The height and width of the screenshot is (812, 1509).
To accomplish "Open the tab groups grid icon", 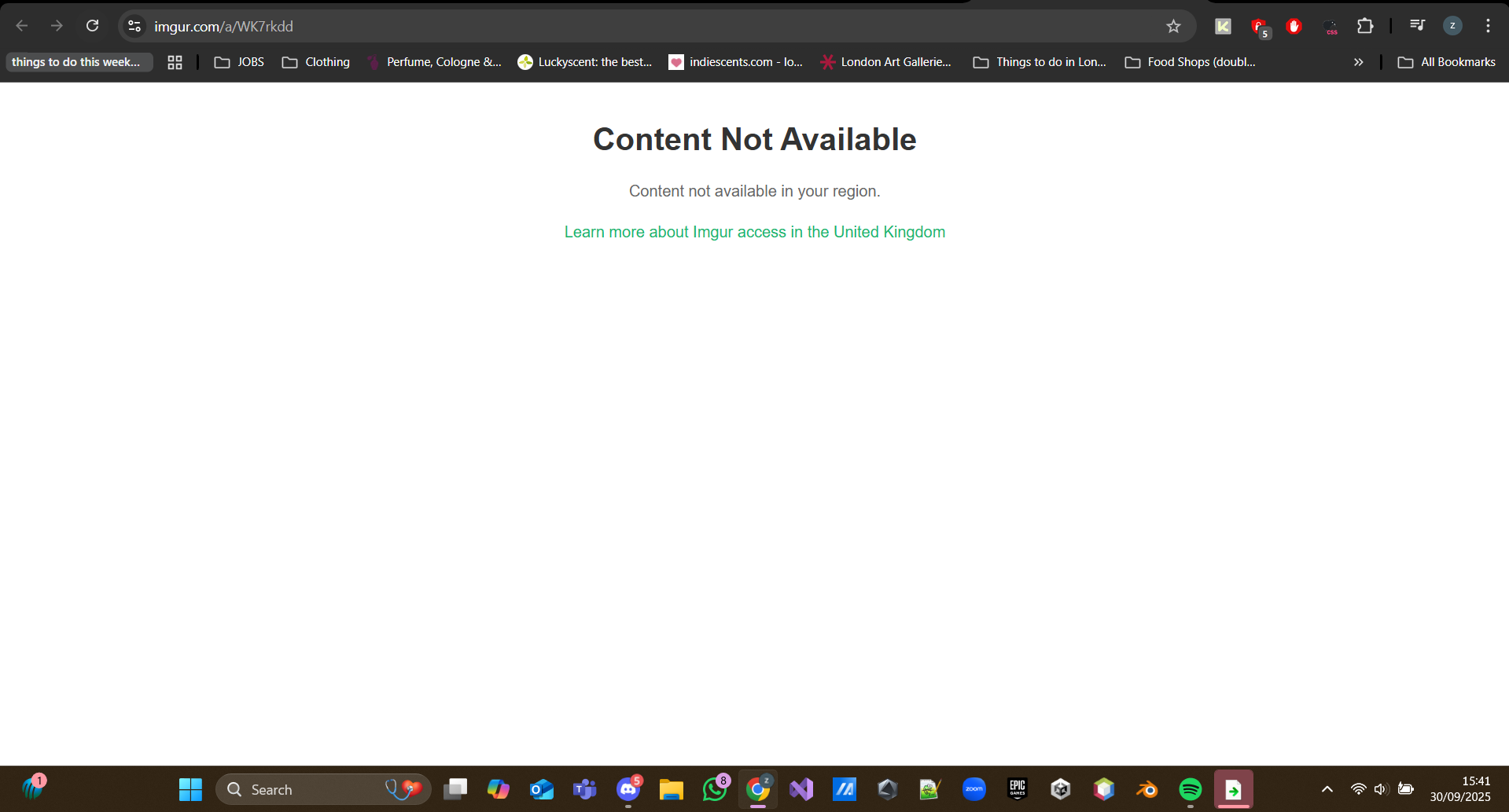I will pos(175,62).
